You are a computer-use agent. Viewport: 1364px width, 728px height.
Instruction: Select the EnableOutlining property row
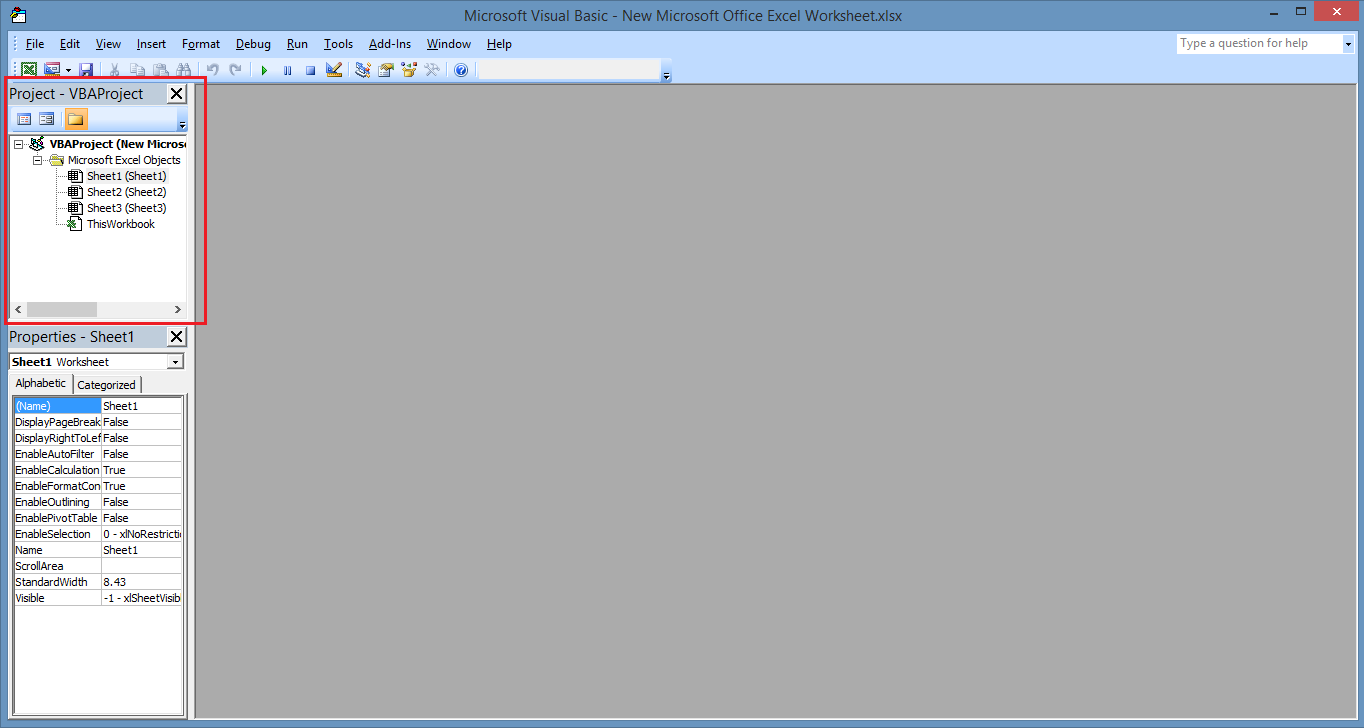(x=98, y=502)
